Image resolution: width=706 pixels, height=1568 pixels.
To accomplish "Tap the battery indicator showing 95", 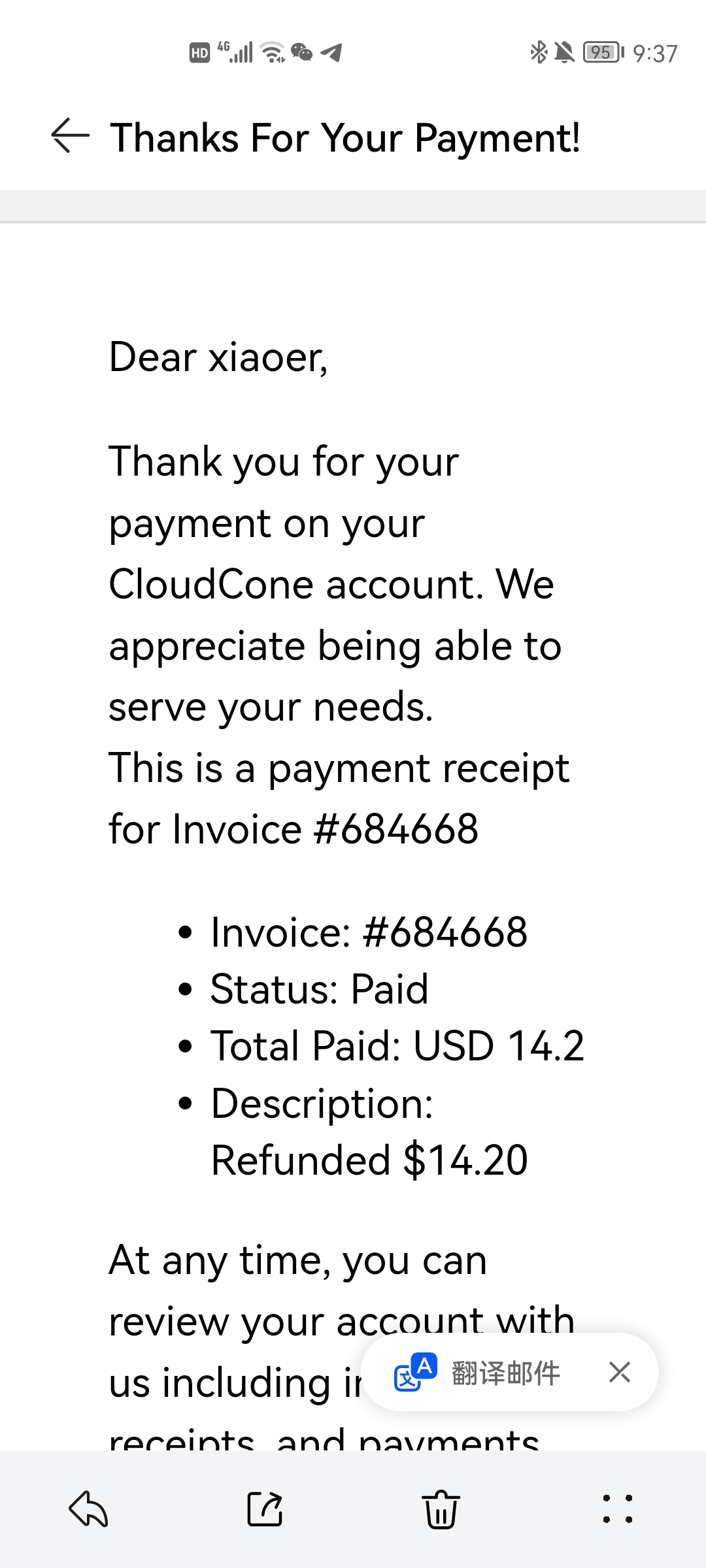I will (603, 52).
